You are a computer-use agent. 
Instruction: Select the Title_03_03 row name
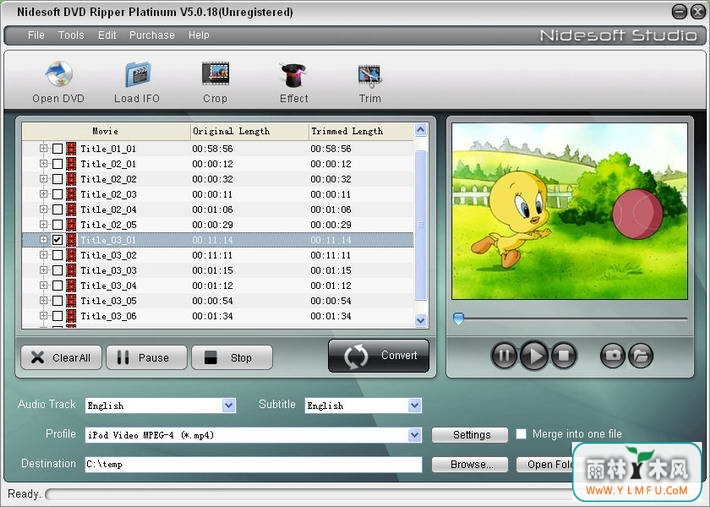pos(108,270)
